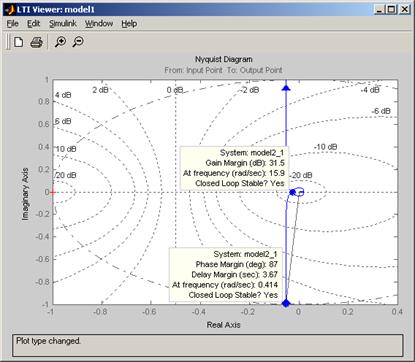Click the Gain Margin data tip box
The image size is (415, 362).
234,168
